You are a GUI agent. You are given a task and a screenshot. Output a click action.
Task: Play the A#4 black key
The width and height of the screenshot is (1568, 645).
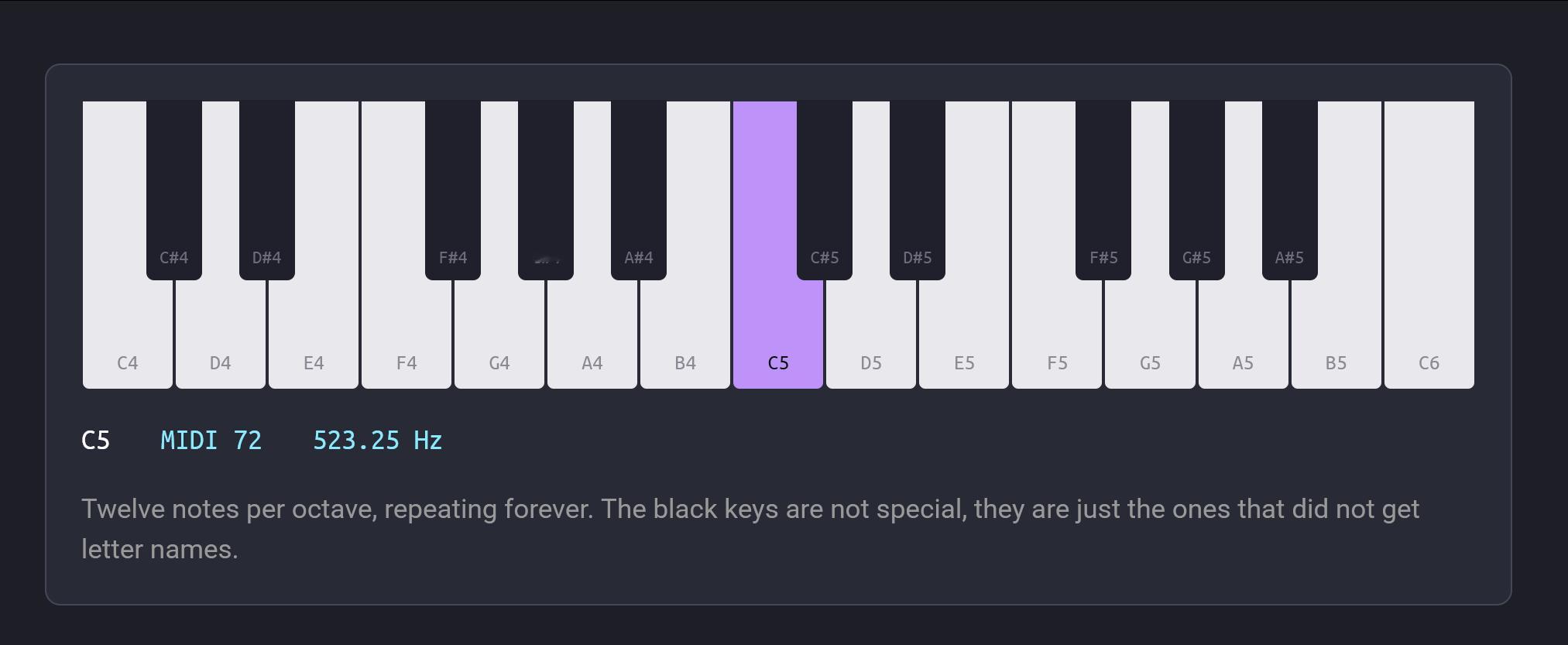tap(639, 190)
